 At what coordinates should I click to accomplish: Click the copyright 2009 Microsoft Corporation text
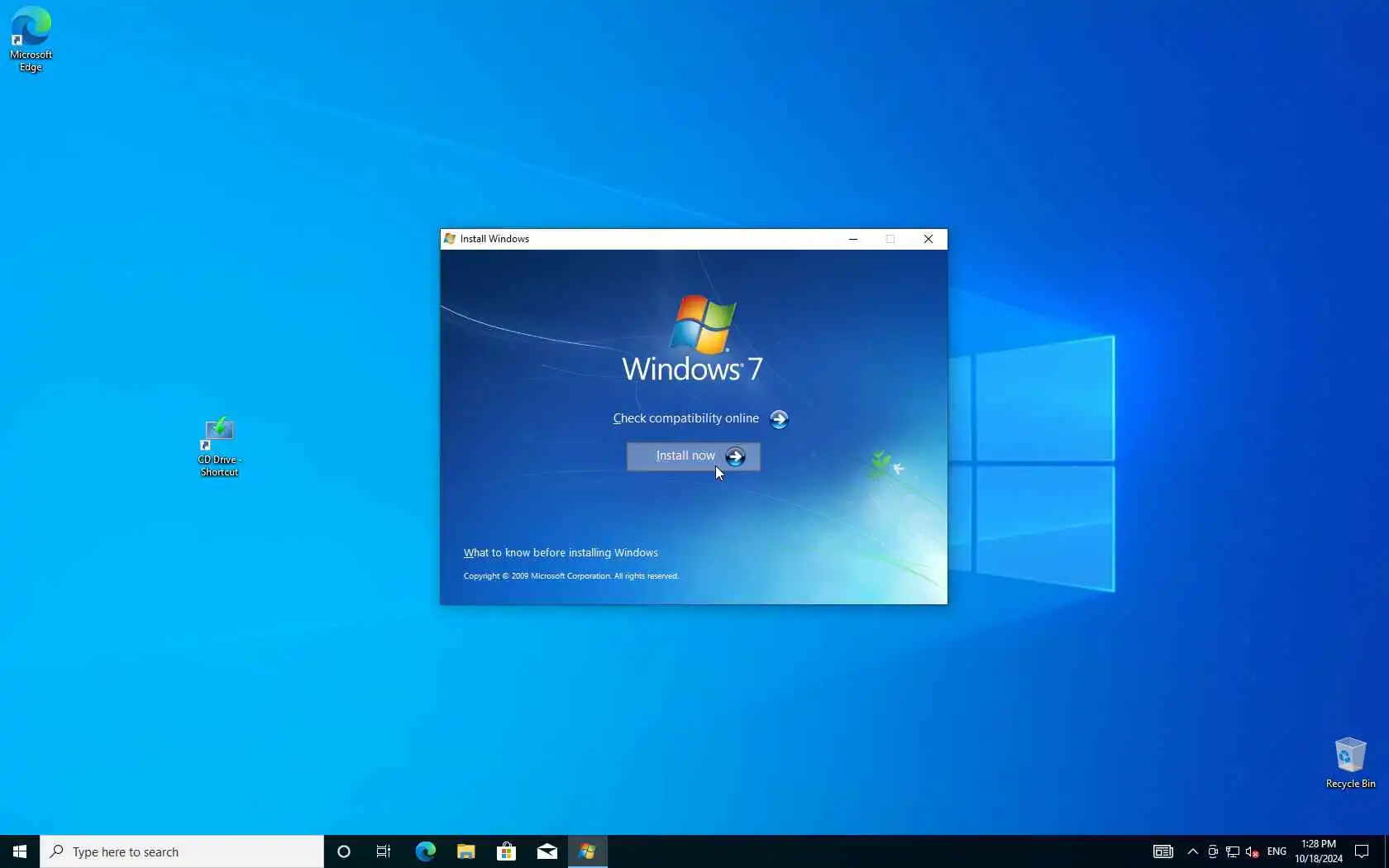(570, 576)
